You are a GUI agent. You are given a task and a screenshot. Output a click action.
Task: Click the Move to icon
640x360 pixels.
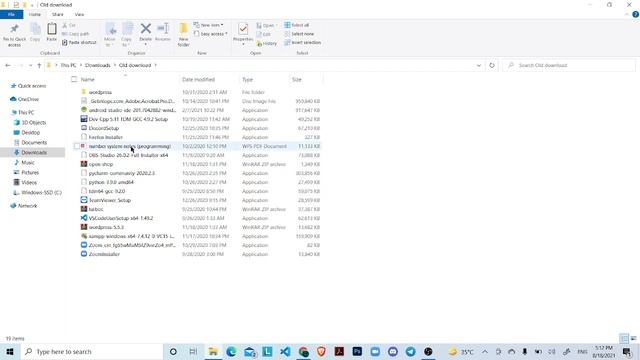pos(110,35)
